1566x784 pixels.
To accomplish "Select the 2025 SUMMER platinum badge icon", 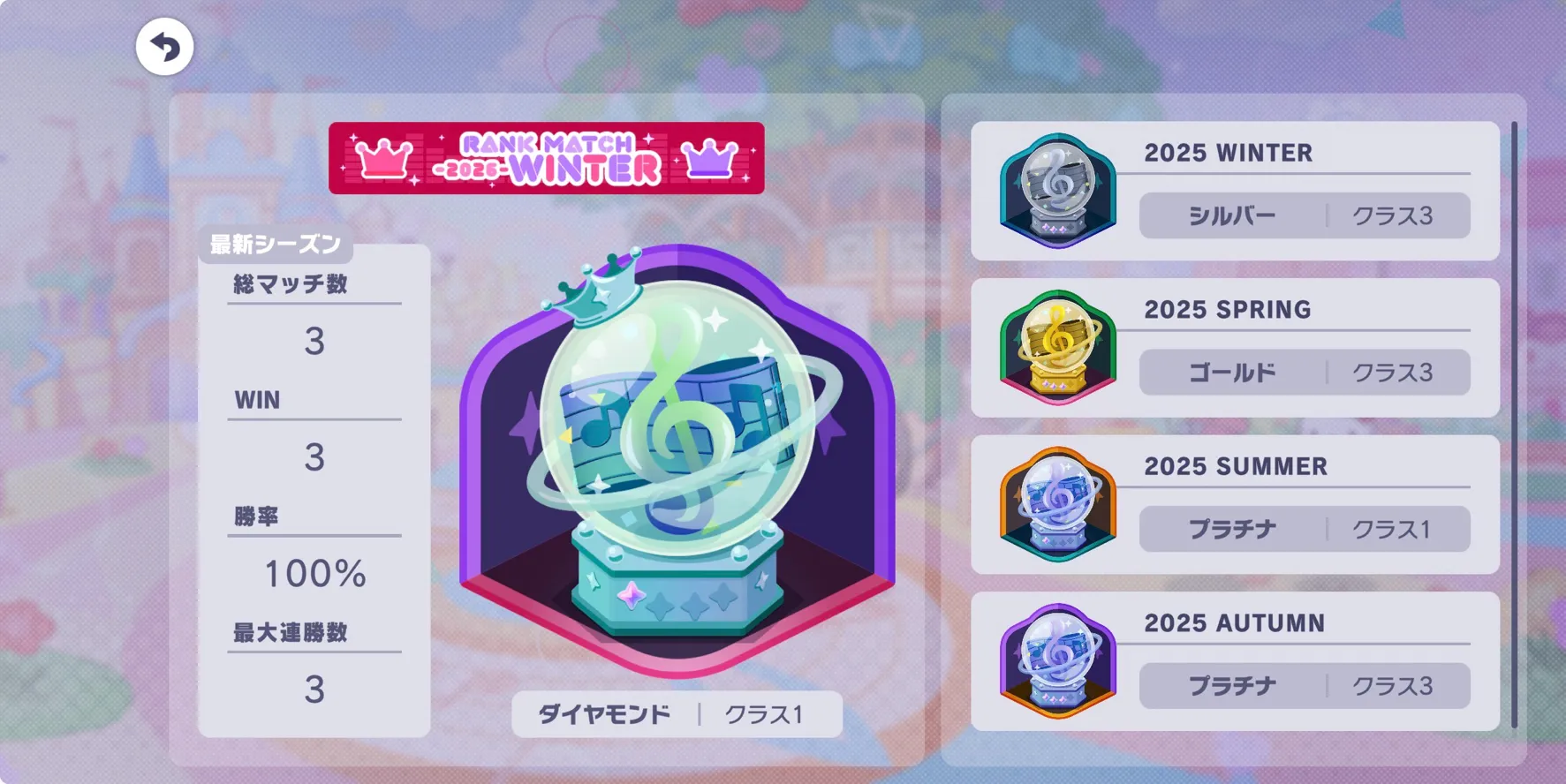I will 1058,504.
